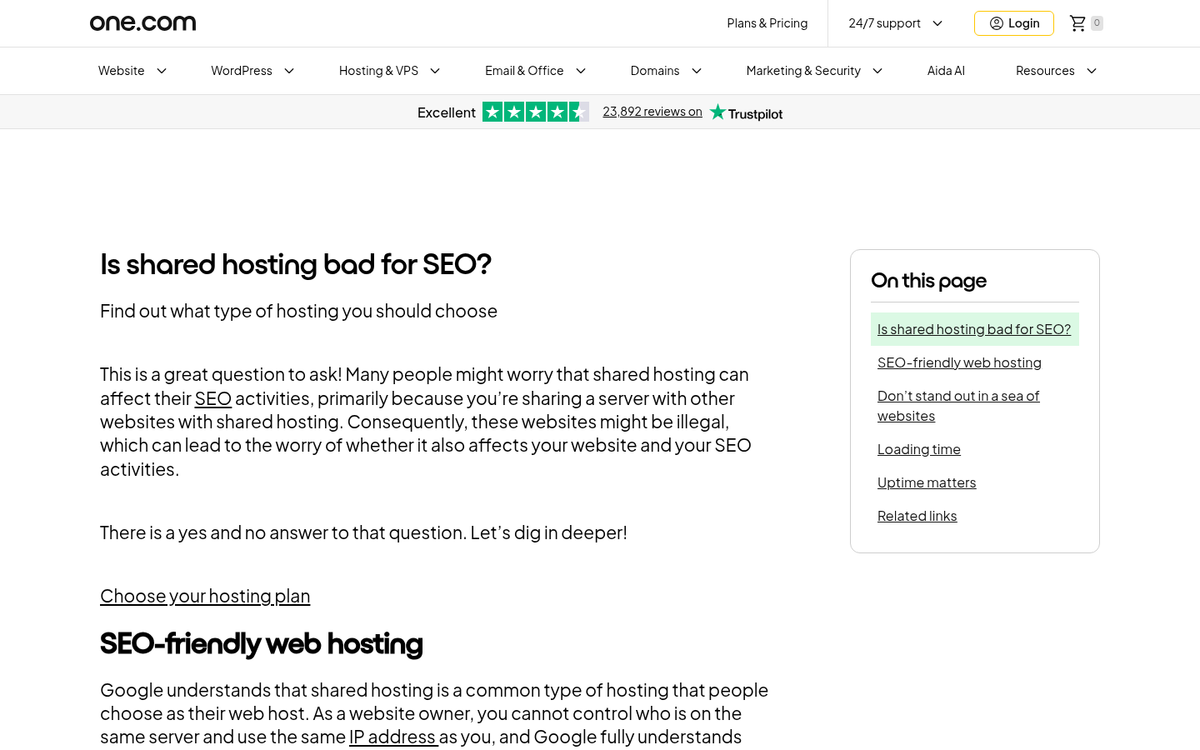
Task: Open the shopping cart
Action: click(1077, 22)
